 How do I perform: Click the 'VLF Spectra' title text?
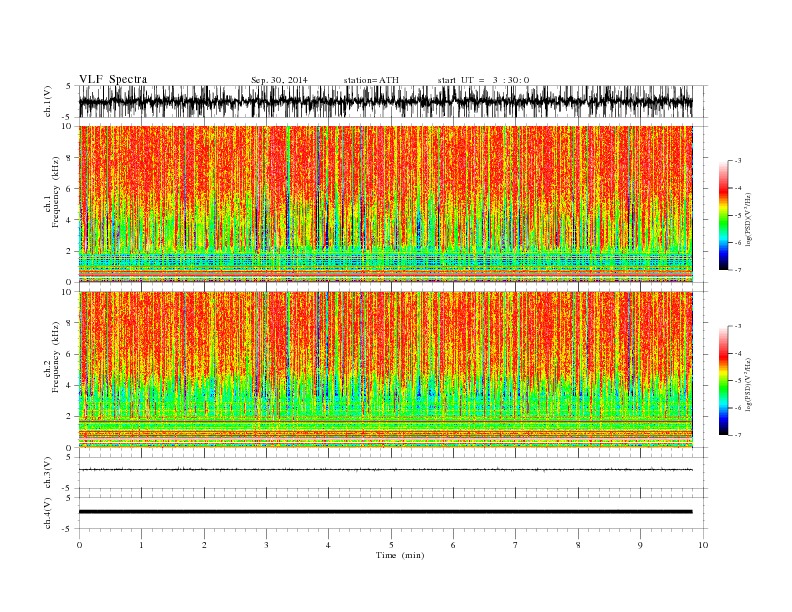[113, 79]
